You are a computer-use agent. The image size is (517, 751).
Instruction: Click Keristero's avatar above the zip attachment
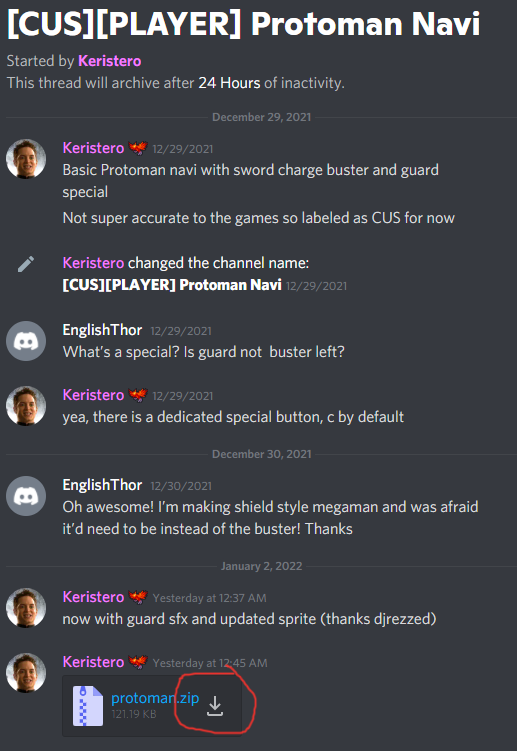click(x=26, y=672)
